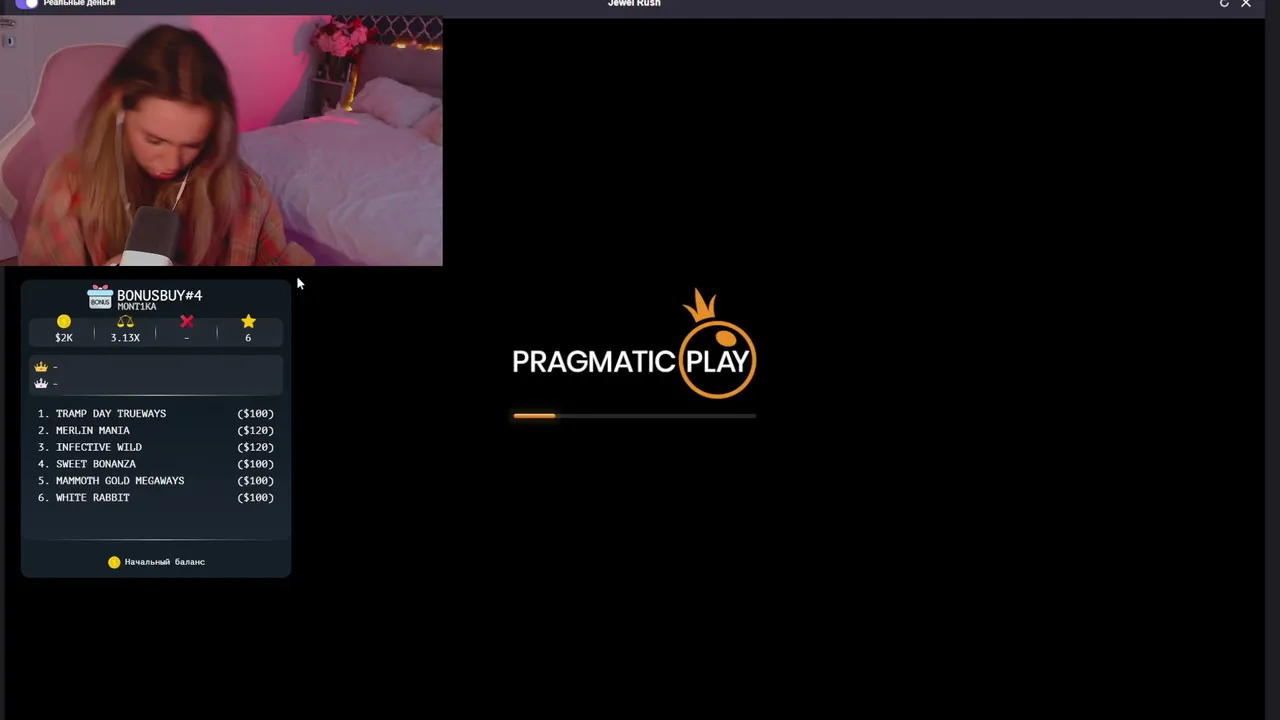Click the Реальные деньги label
The height and width of the screenshot is (720, 1280).
(79, 3)
